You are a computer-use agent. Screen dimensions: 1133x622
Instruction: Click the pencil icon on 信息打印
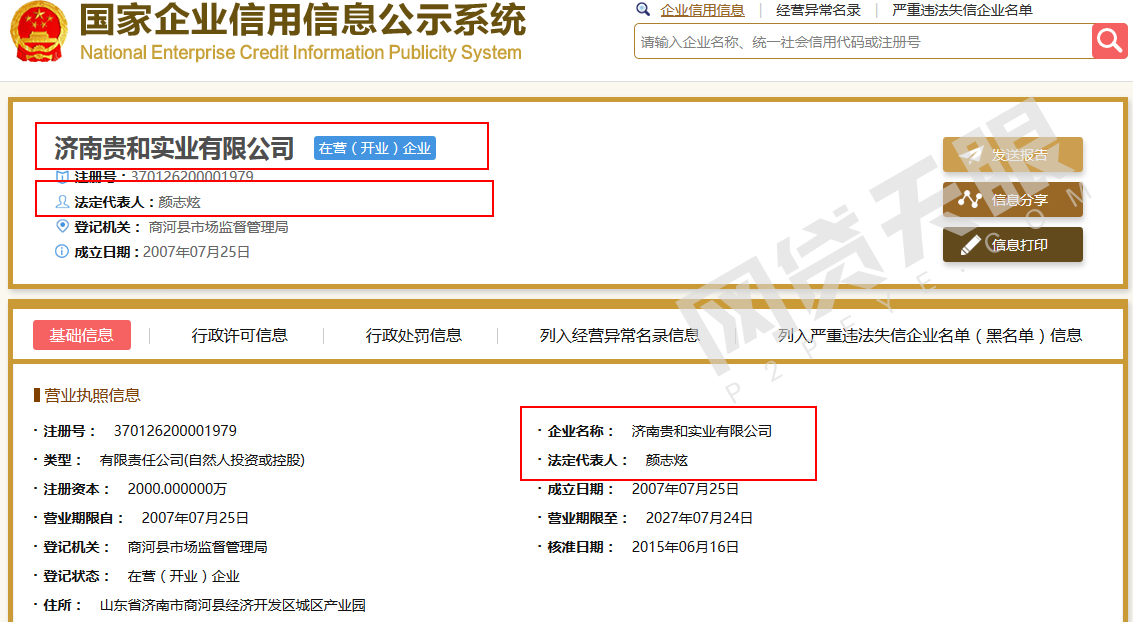970,245
